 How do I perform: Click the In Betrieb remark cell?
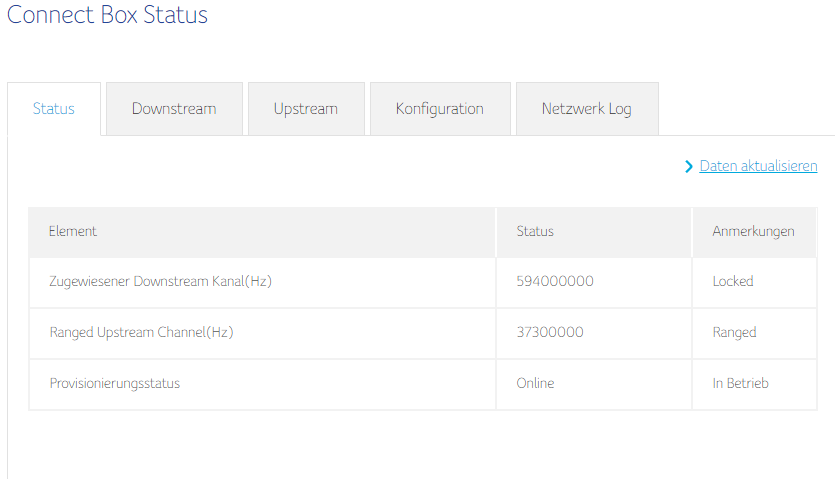coord(740,383)
